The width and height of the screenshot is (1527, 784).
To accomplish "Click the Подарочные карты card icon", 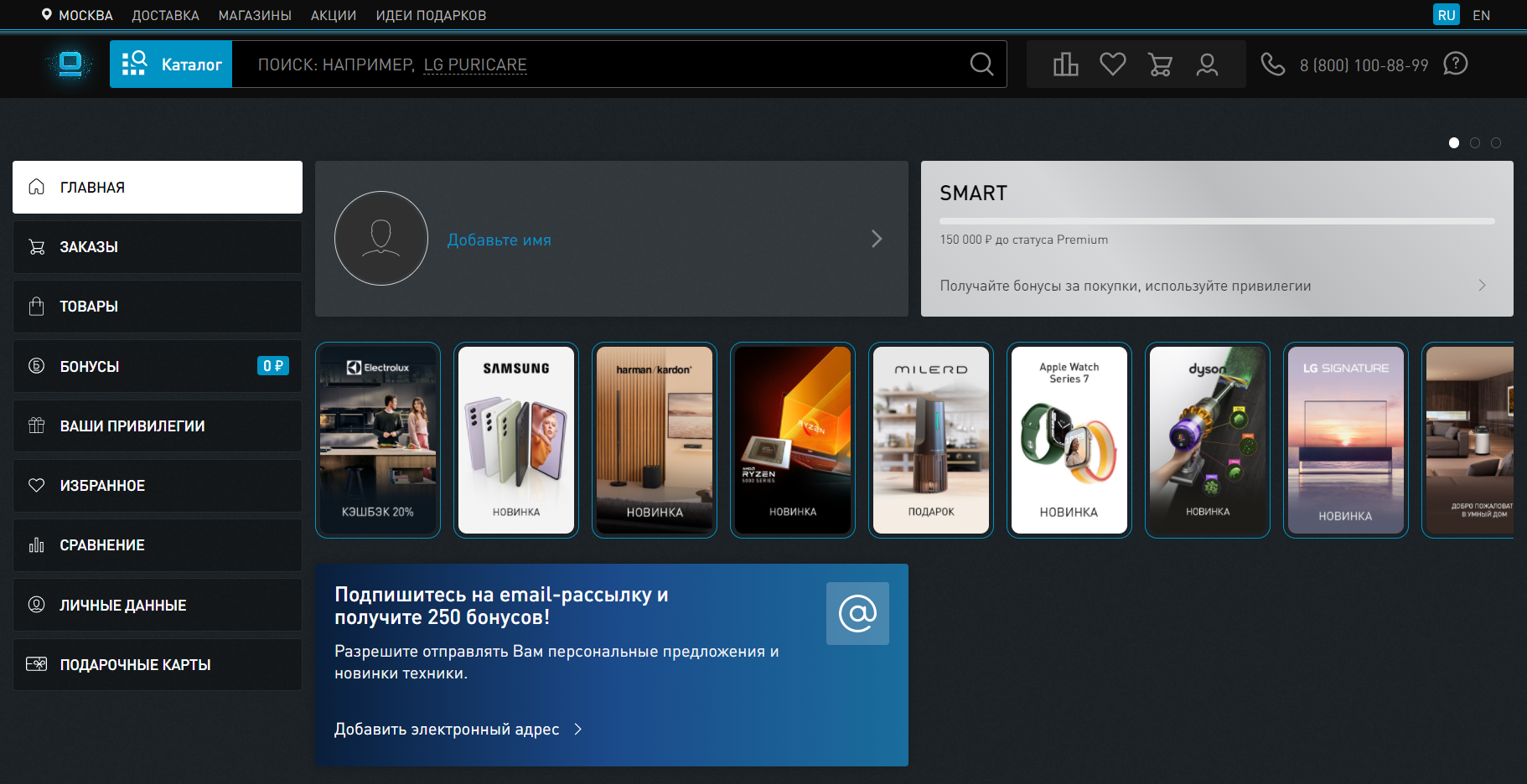I will tap(36, 664).
